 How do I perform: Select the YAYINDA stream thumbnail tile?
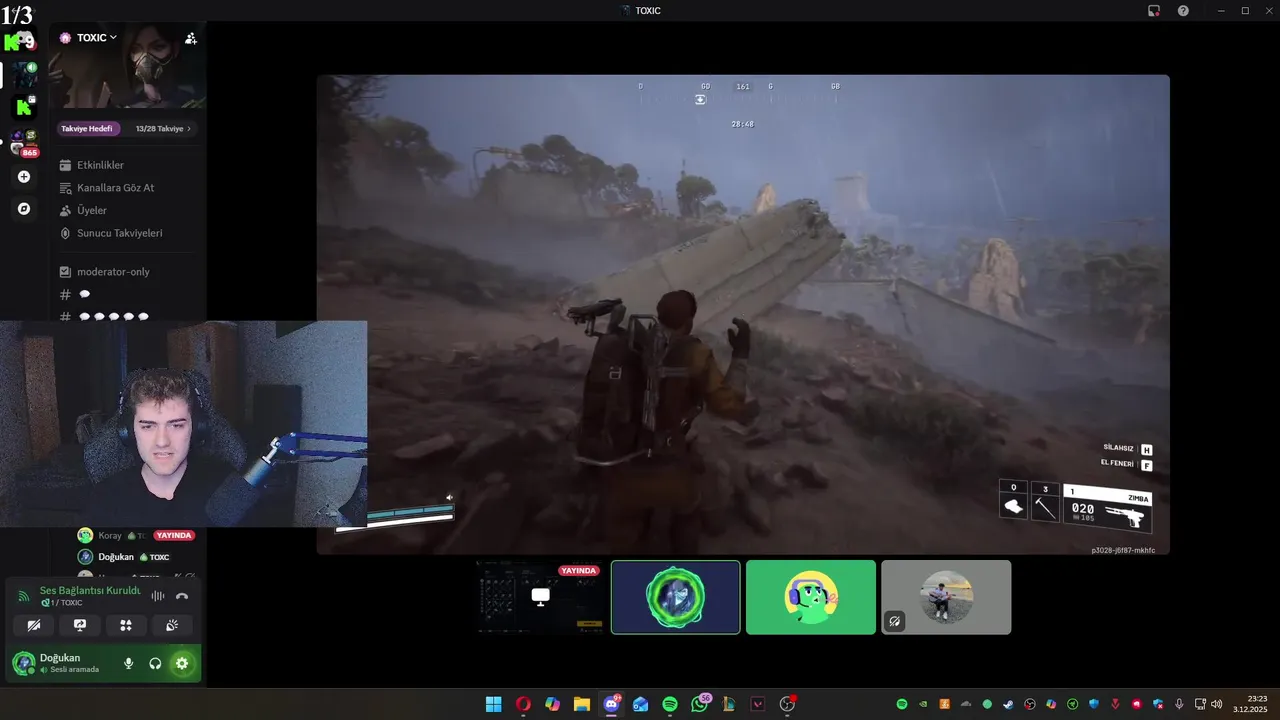pos(541,597)
